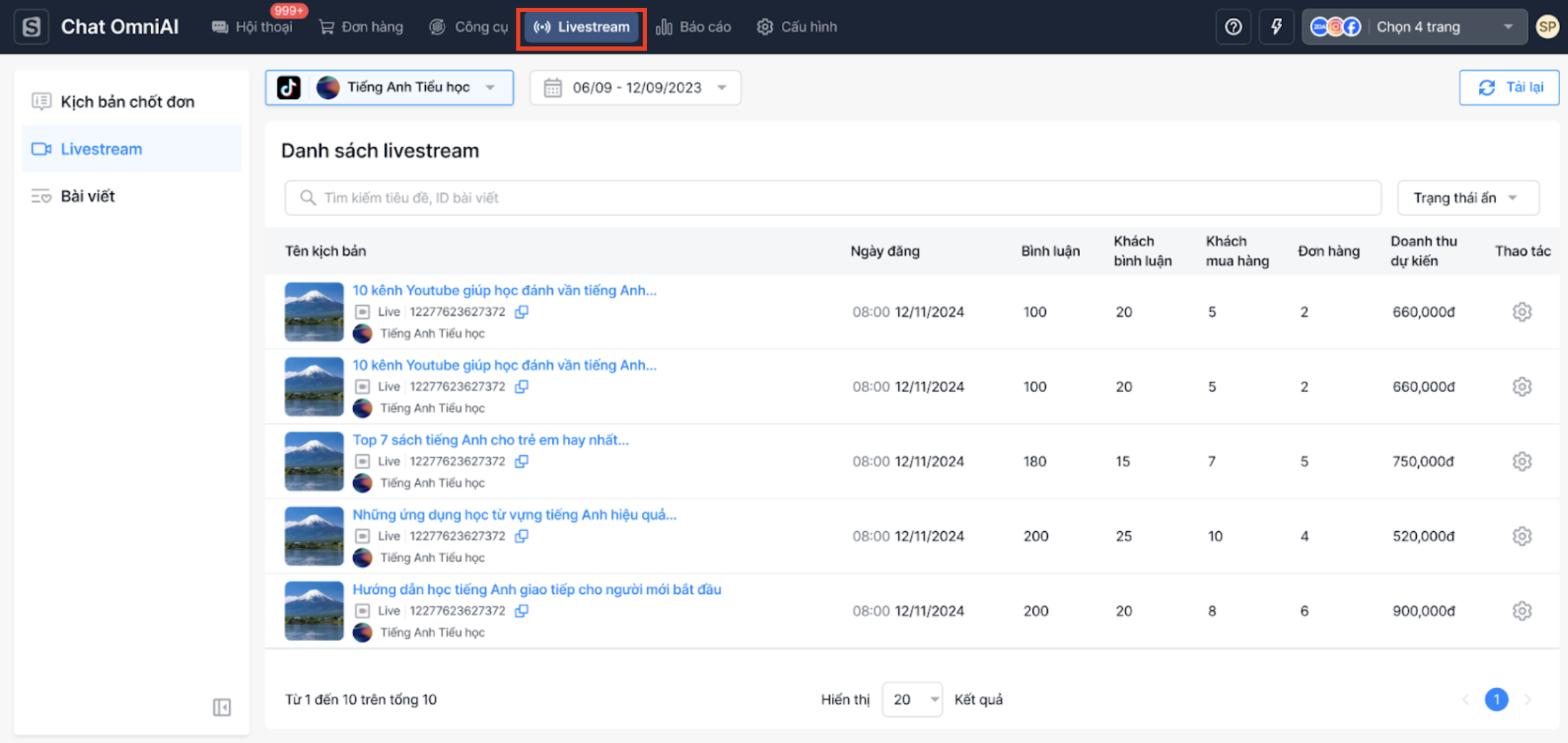This screenshot has height=743, width=1568.
Task: Collapse the sidebar using the panel icon
Action: click(222, 707)
